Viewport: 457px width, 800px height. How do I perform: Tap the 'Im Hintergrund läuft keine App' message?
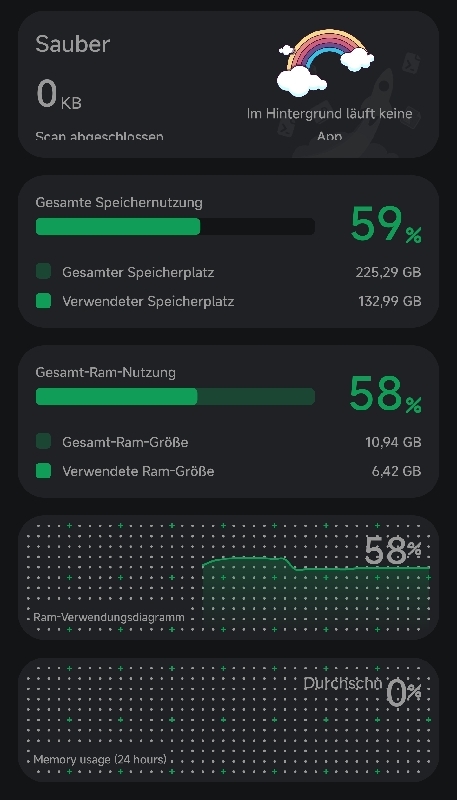329,124
